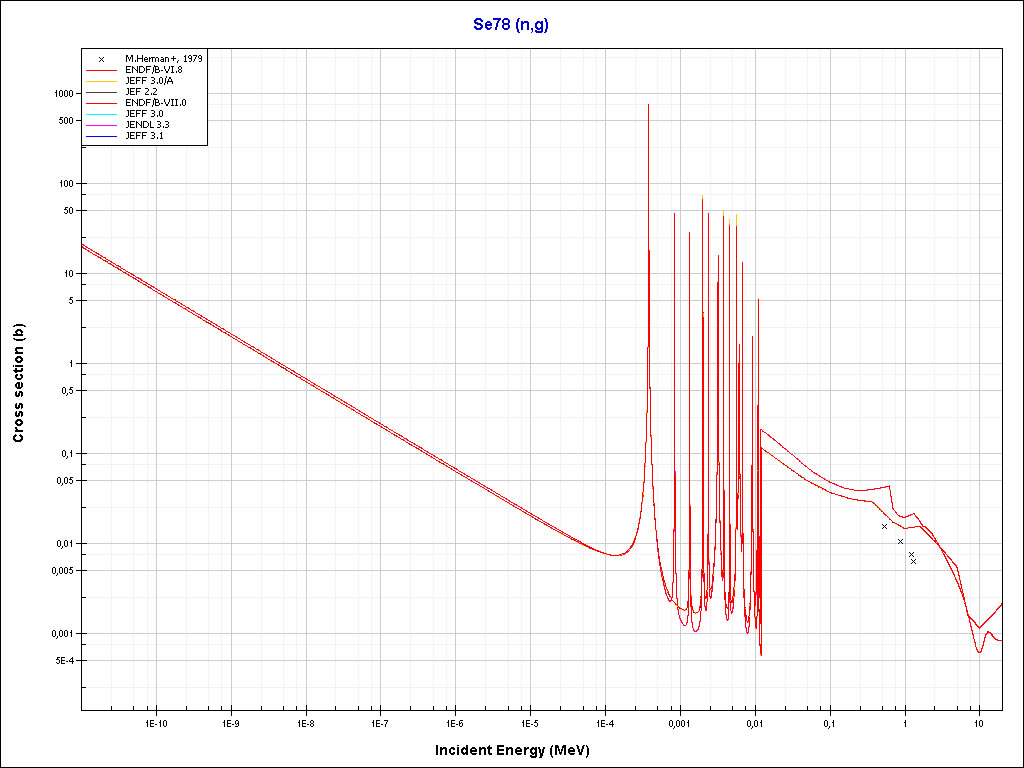Viewport: 1024px width, 768px height.
Task: Click the x-axis tick label 10
Action: [x=979, y=723]
